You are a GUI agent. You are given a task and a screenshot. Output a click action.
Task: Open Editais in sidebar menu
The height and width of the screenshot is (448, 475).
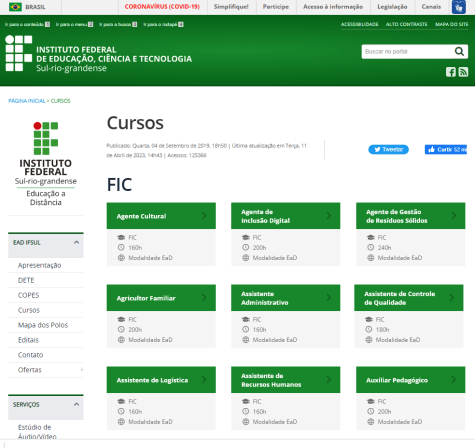28,340
